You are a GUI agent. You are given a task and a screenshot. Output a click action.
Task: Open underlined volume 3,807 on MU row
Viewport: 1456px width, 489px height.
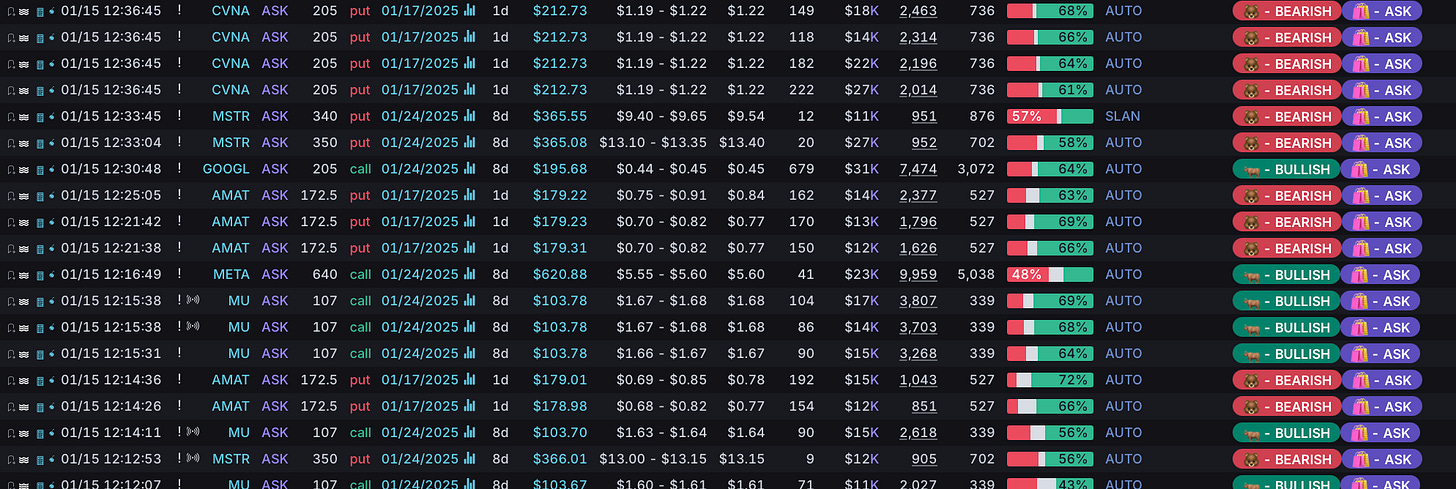click(x=918, y=301)
